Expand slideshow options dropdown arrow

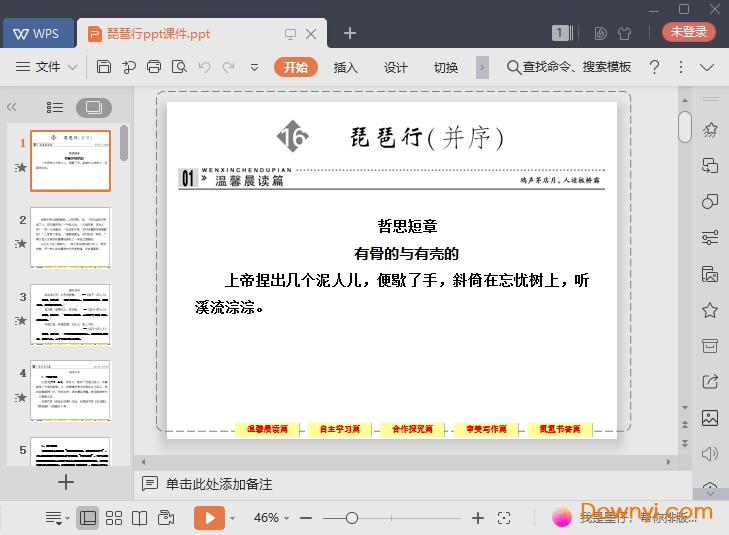coord(232,518)
